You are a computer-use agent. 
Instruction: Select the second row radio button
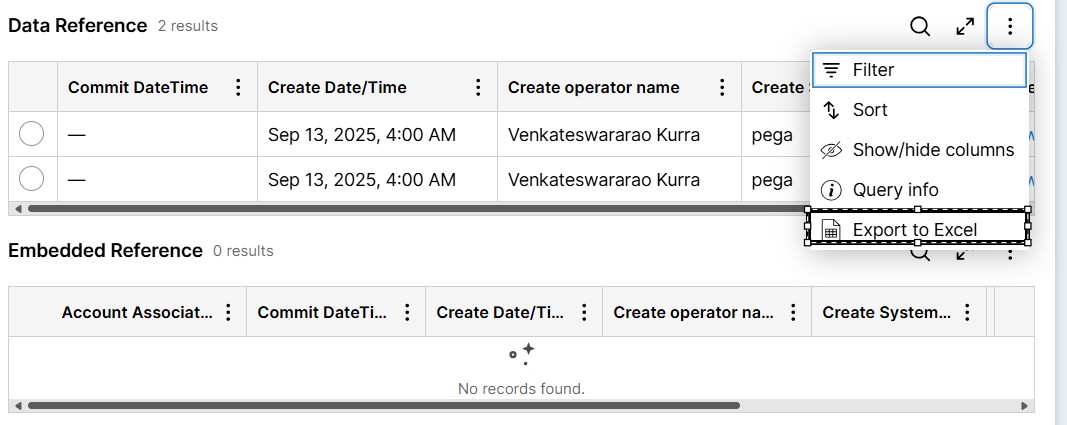[32, 180]
